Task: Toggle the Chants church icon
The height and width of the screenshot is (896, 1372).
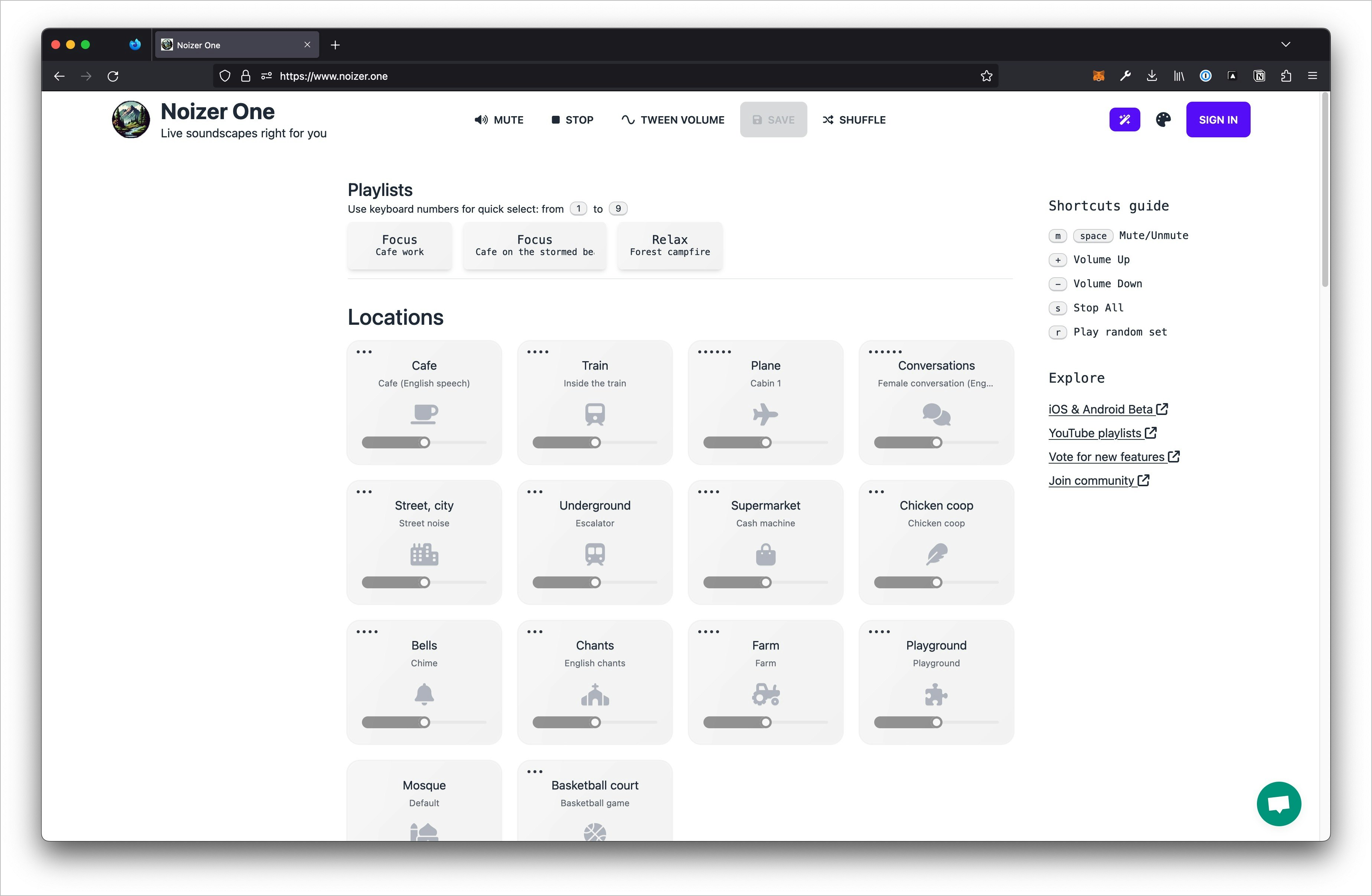Action: 594,694
